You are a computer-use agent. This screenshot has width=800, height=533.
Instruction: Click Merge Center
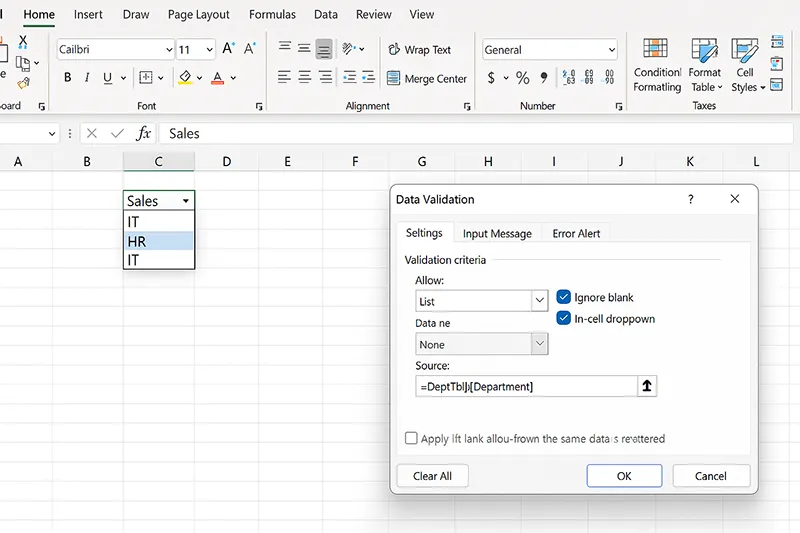427,79
